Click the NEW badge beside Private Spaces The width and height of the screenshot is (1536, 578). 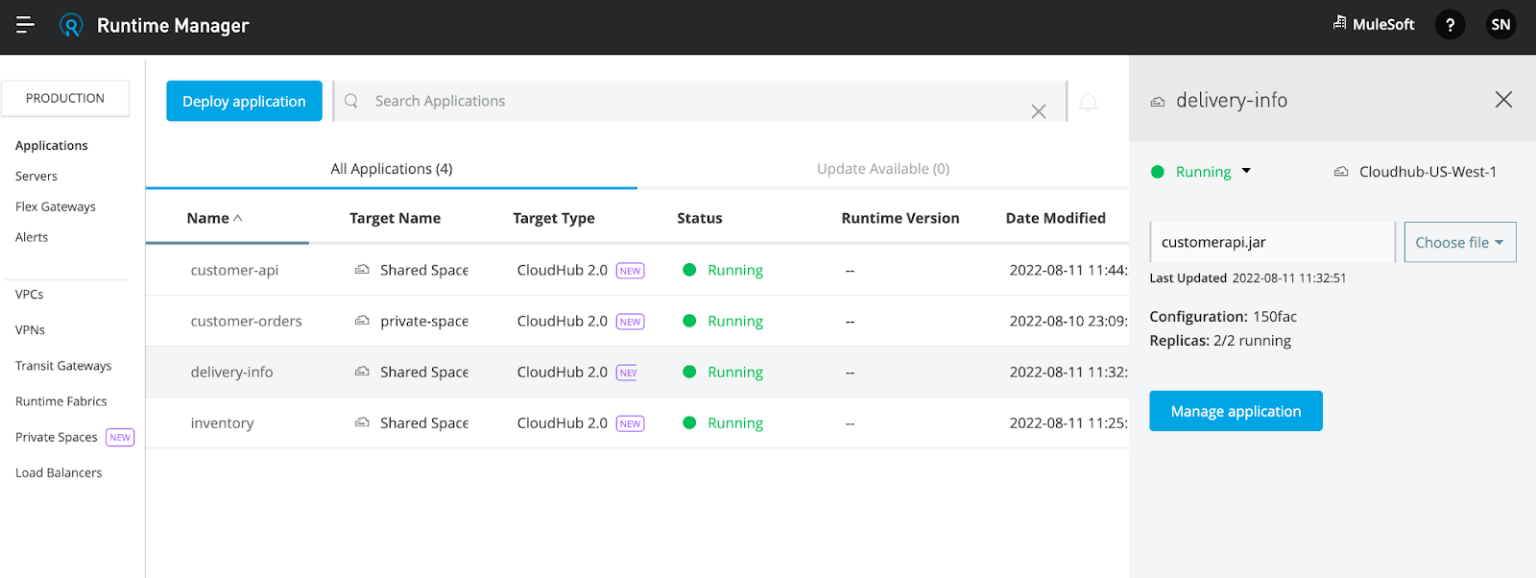coord(119,437)
